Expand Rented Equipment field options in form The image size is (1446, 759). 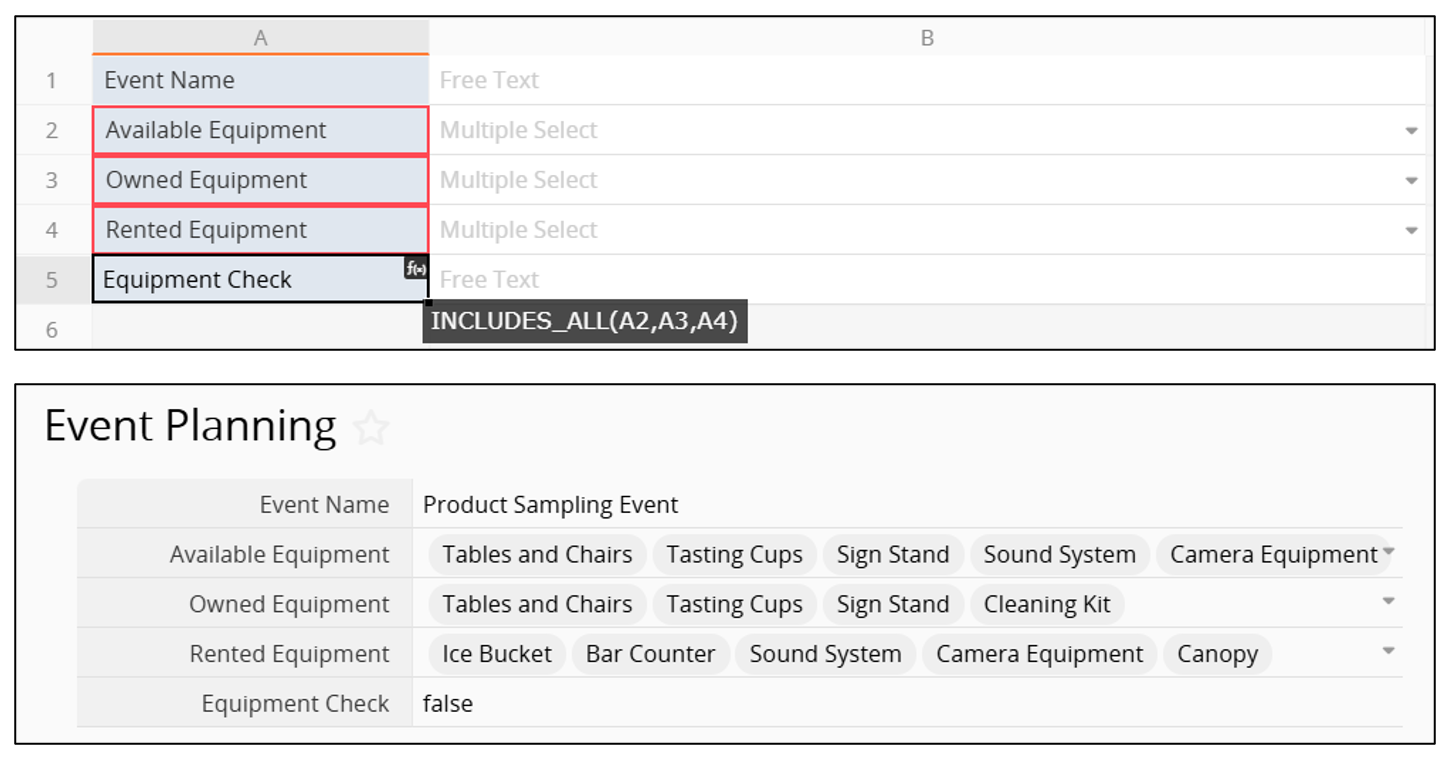tap(1389, 652)
